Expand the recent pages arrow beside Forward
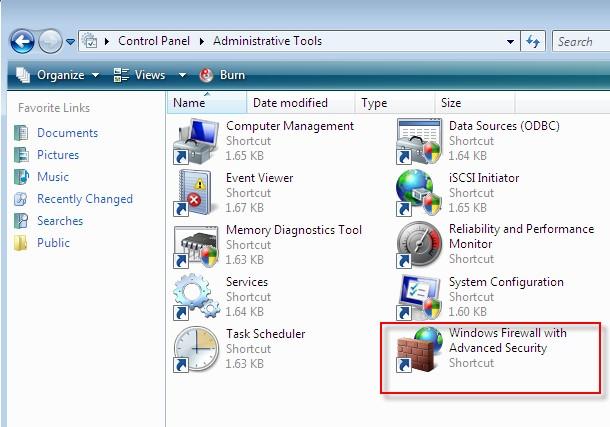Image resolution: width=610 pixels, height=427 pixels. pyautogui.click(x=71, y=42)
